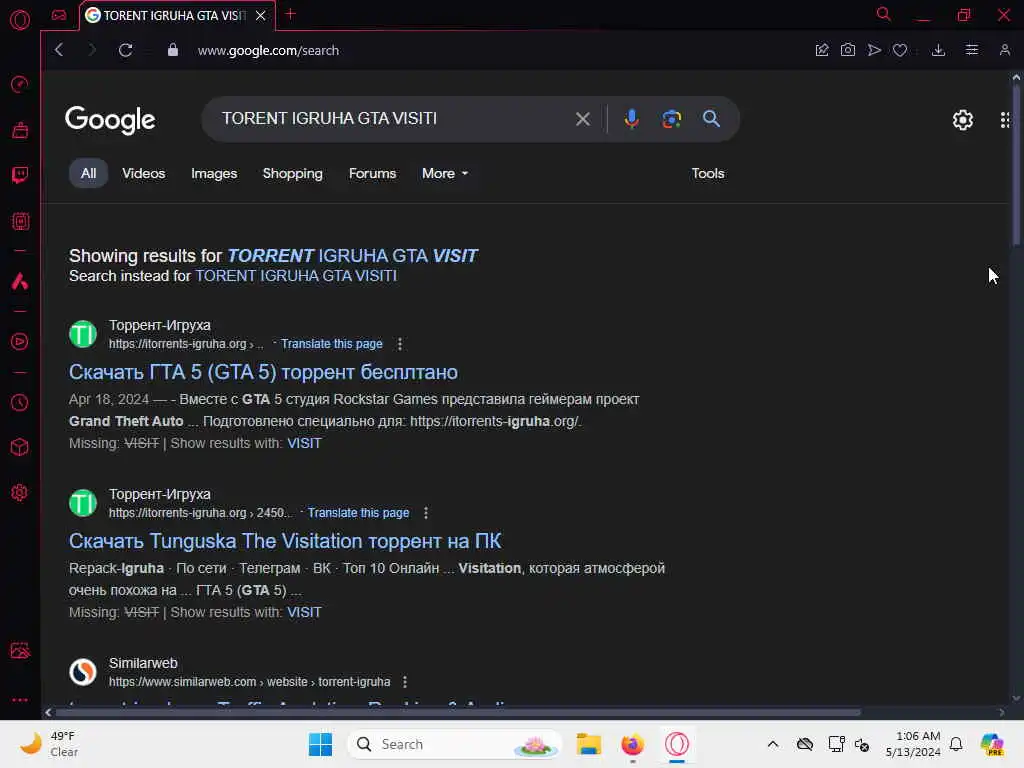Open taskbar weather widget 49°F
Screen dimensions: 1024x768
click(49, 744)
